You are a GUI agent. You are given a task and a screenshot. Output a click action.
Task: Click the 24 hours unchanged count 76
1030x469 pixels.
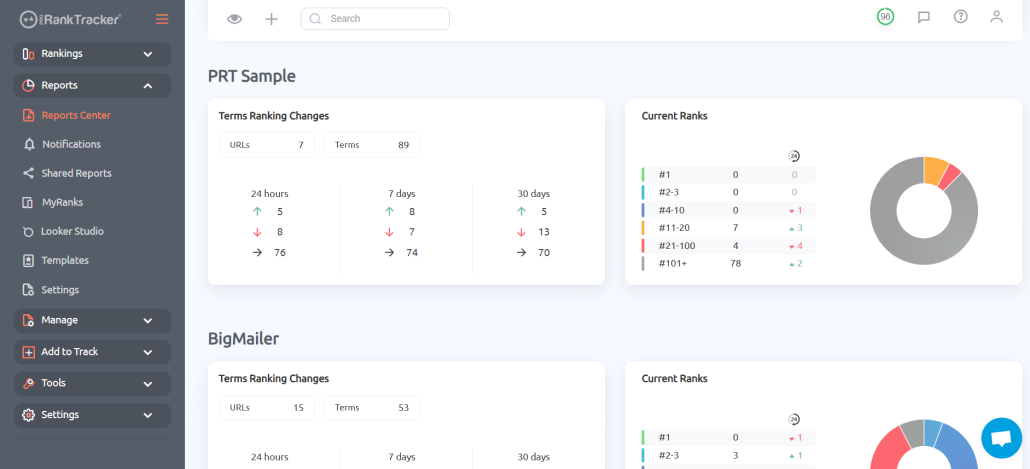(x=280, y=252)
